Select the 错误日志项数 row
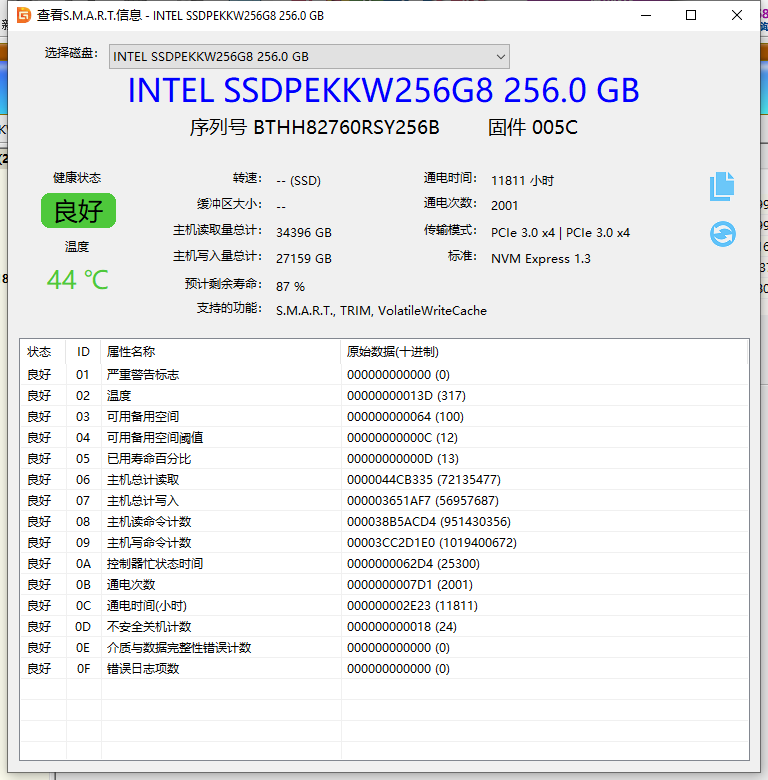 click(x=384, y=669)
